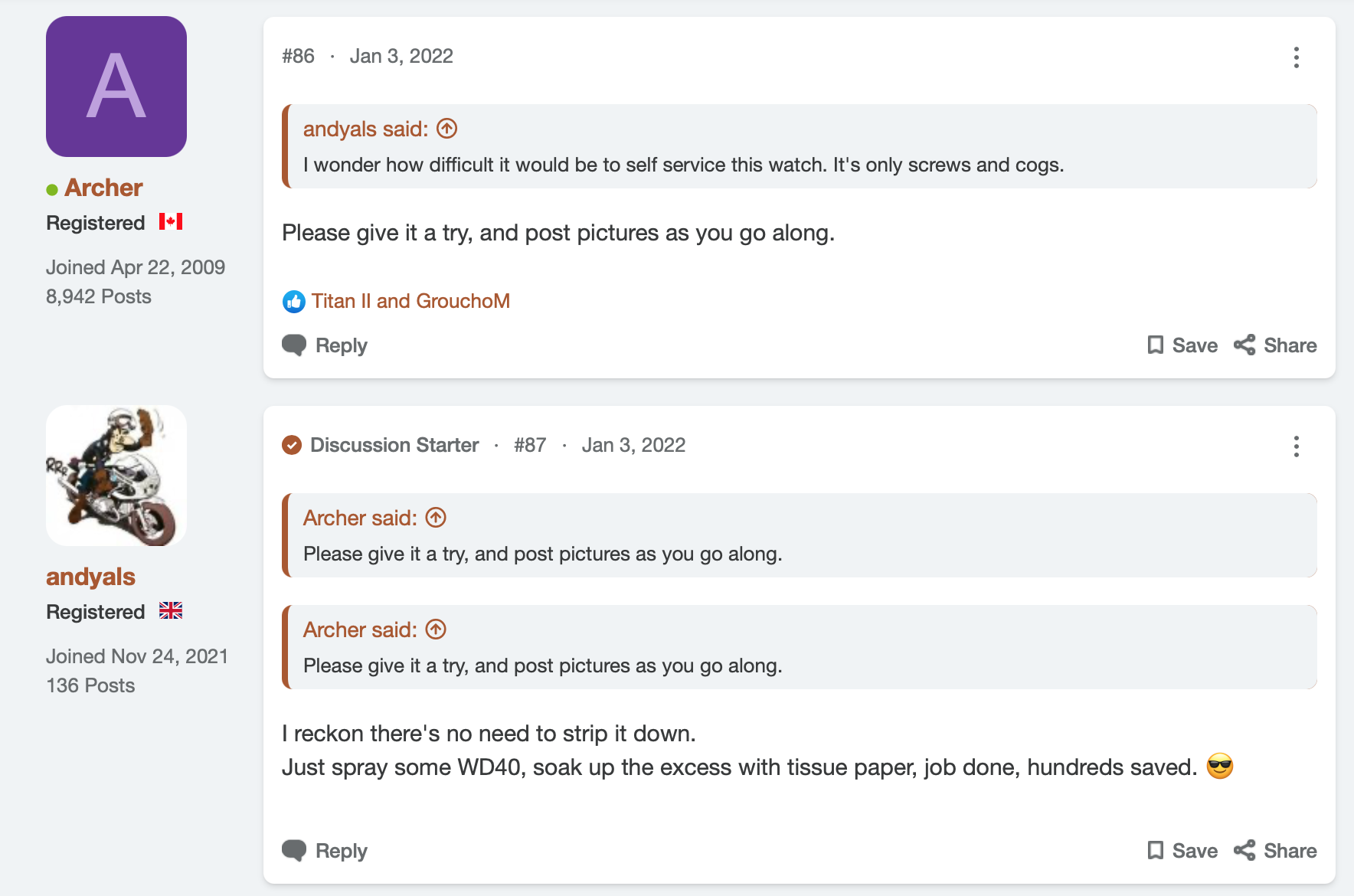Click the blue thumbs-up like icon

click(293, 302)
